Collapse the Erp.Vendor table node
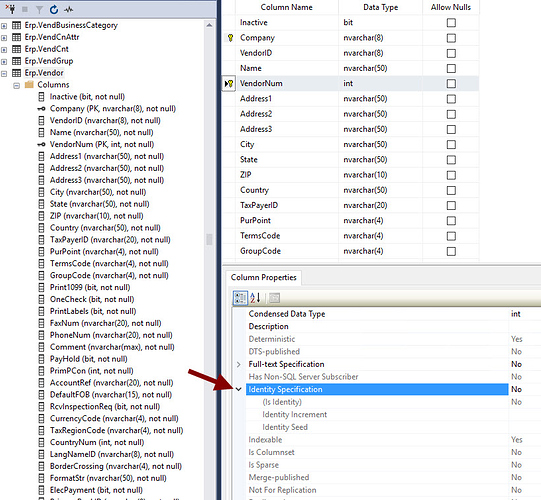 click(x=4, y=73)
